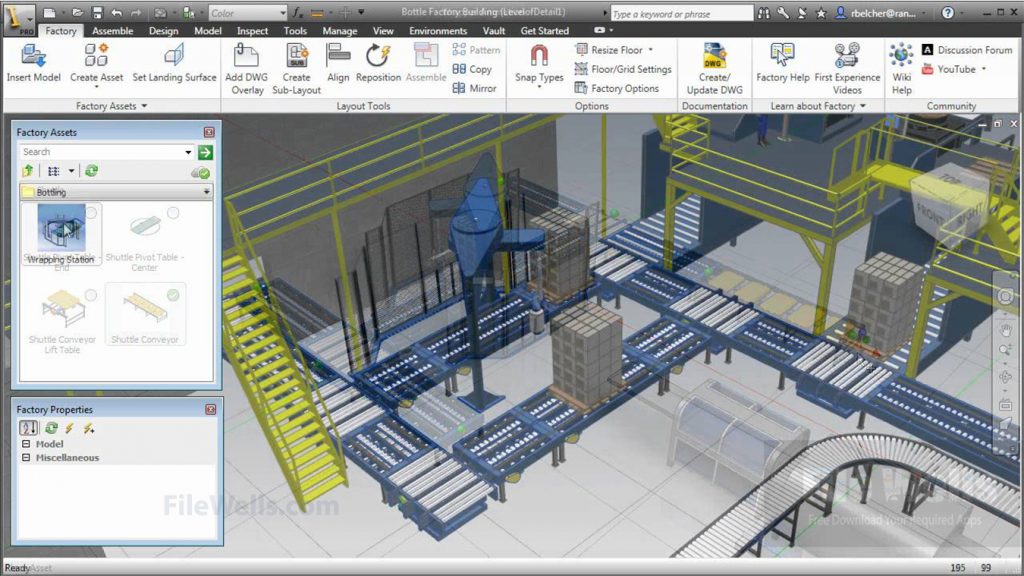Open Factory Options
Viewport: 1024px width, 576px height.
[x=616, y=88]
